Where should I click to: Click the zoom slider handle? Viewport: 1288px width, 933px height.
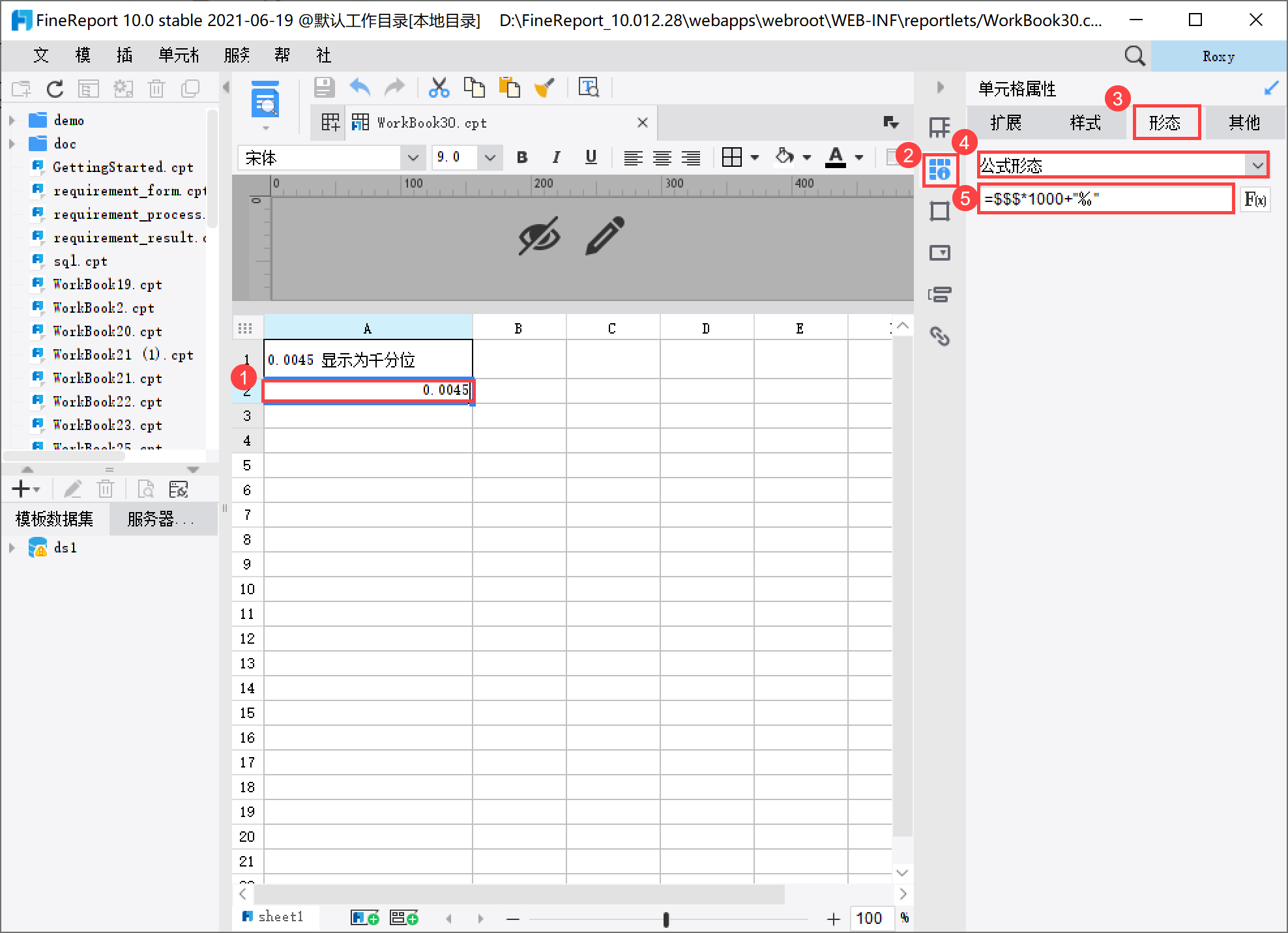666,919
